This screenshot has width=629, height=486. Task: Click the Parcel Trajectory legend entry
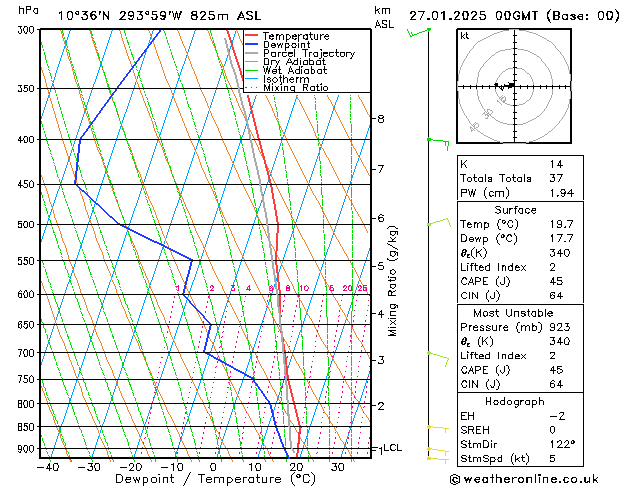(300, 53)
